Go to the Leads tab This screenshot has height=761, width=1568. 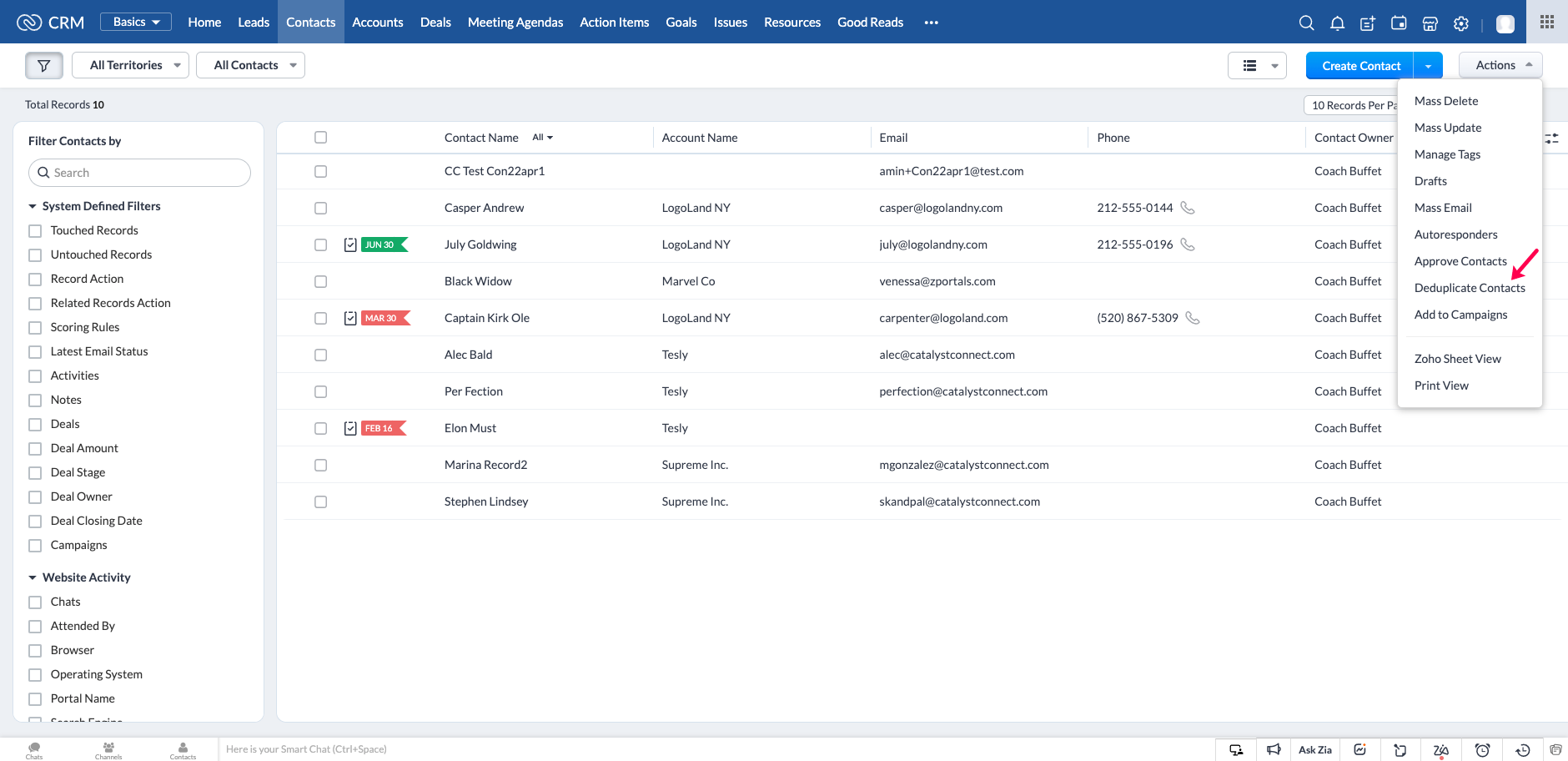(254, 23)
